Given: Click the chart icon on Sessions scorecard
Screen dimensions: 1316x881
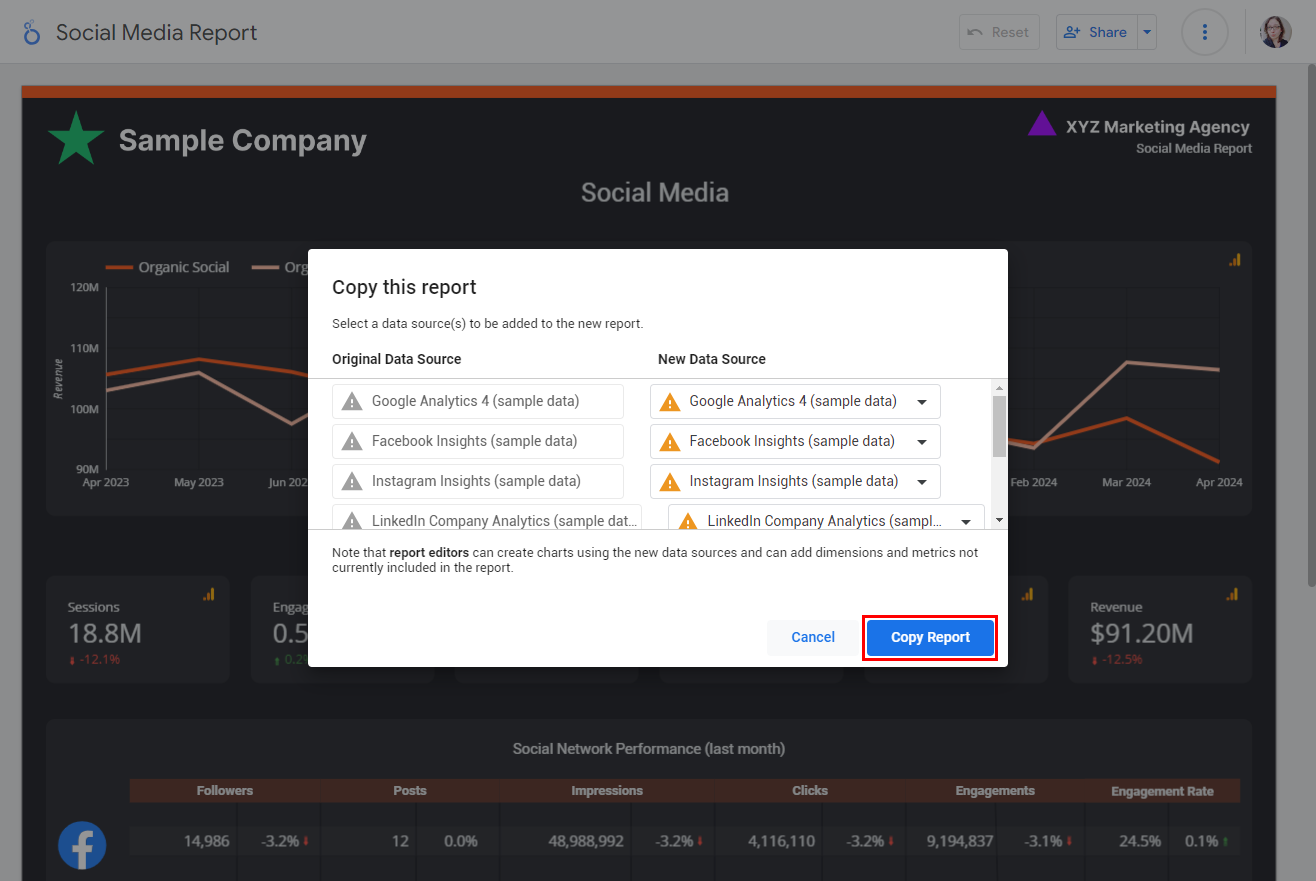Looking at the screenshot, I should (x=209, y=594).
